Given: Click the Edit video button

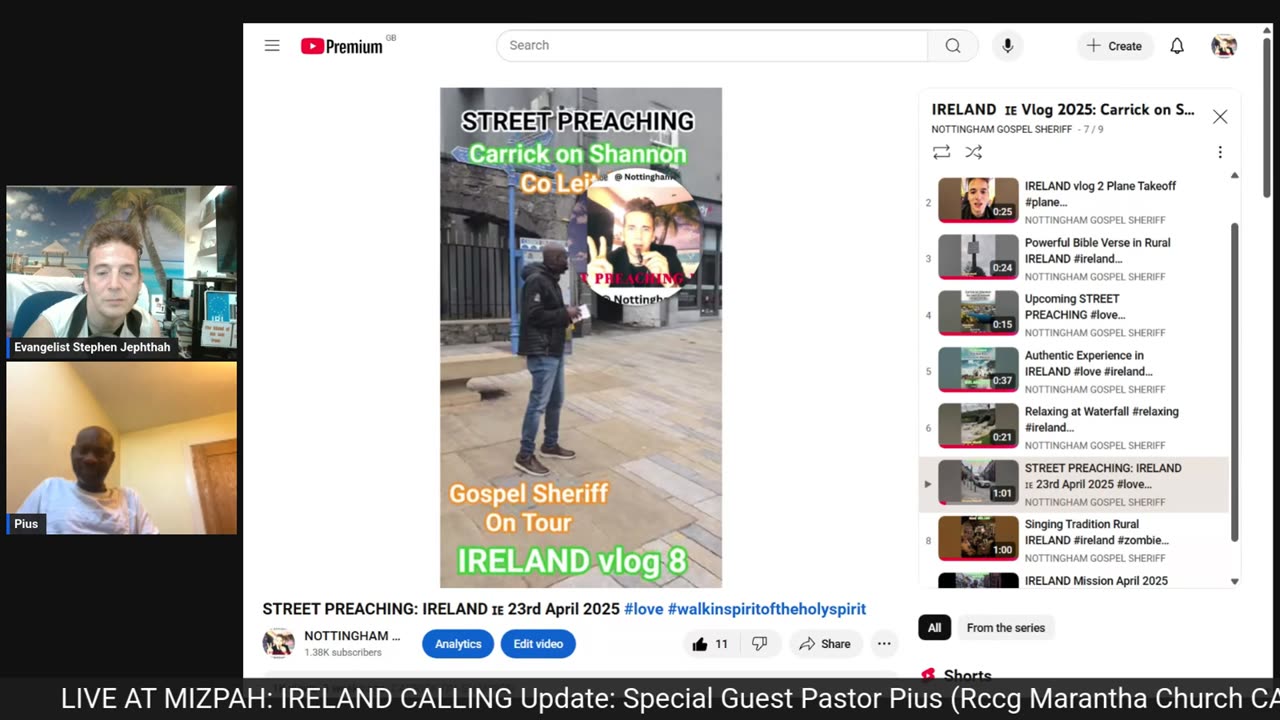Looking at the screenshot, I should coord(538,644).
